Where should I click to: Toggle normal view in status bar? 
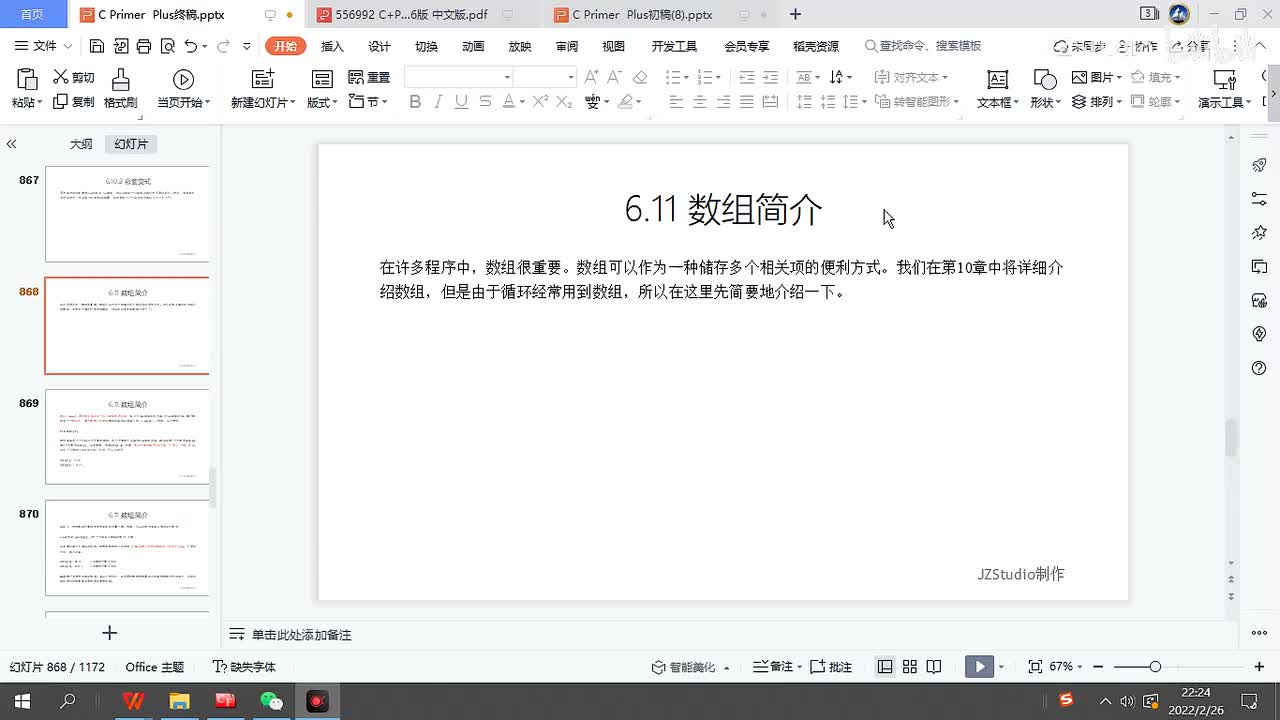click(885, 667)
